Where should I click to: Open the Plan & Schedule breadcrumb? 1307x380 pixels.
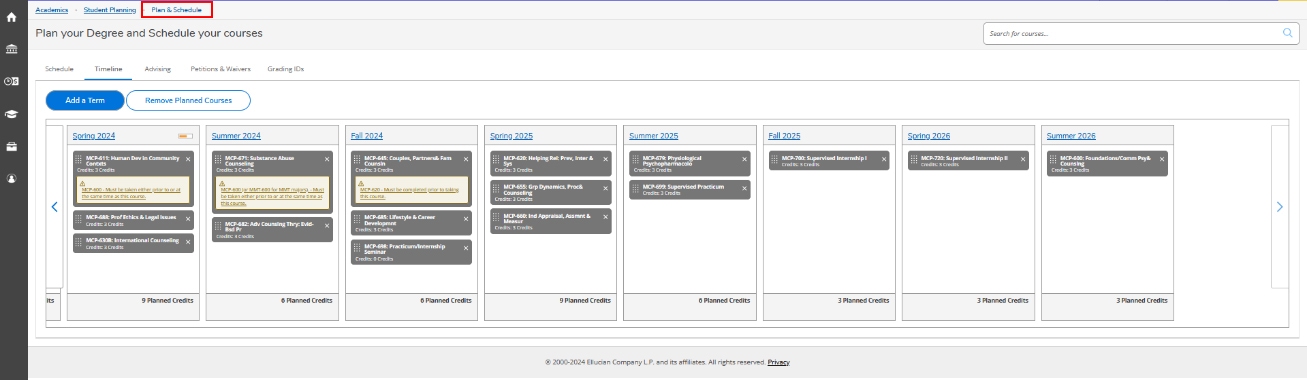(176, 9)
